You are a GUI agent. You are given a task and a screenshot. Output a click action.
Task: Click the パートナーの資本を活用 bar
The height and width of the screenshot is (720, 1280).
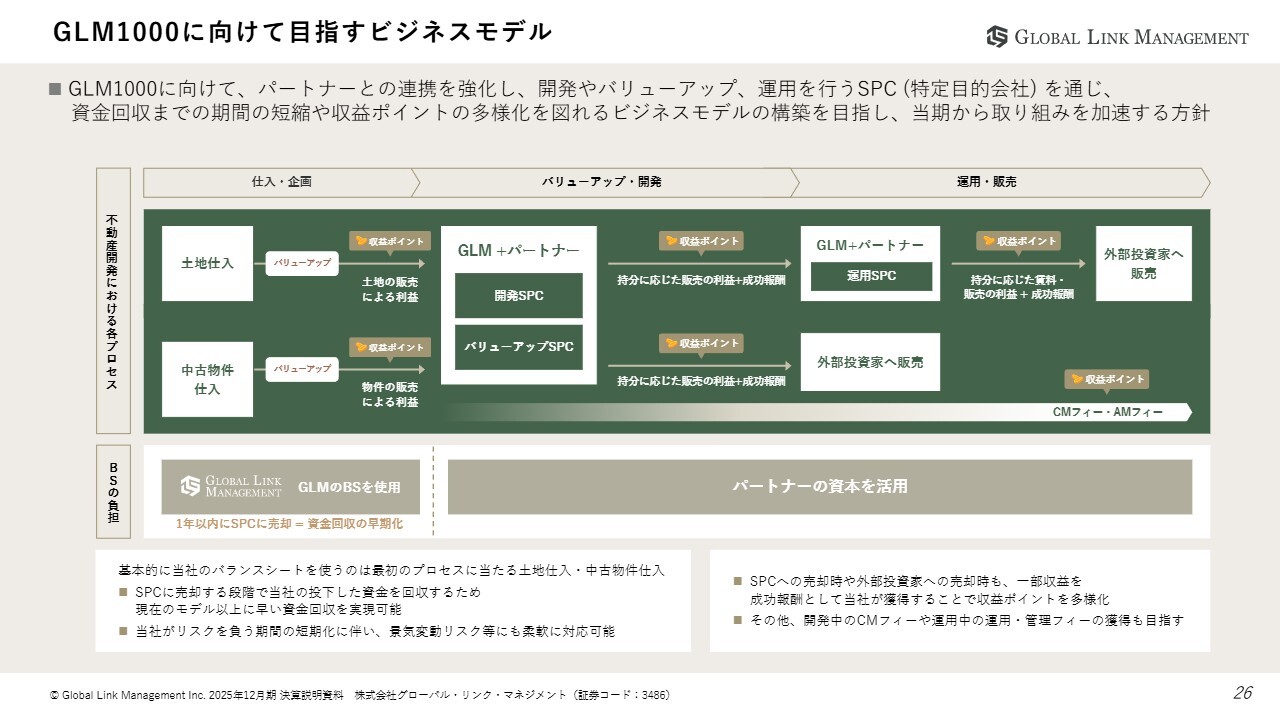(819, 487)
